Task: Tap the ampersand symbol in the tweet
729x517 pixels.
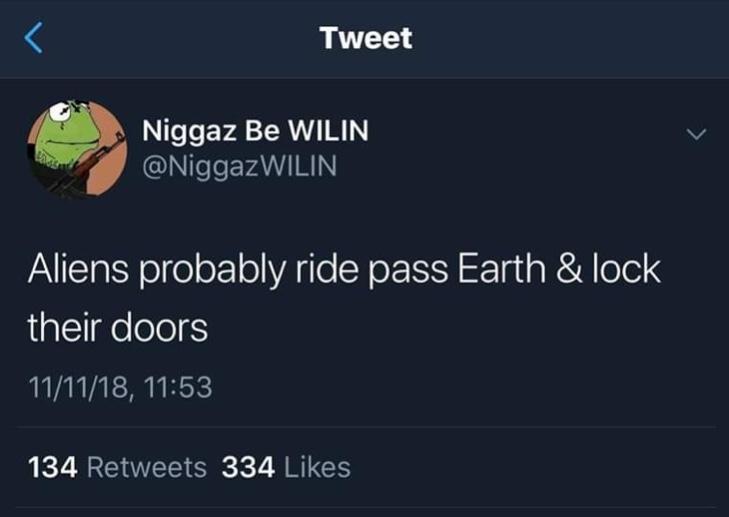Action: coord(569,269)
